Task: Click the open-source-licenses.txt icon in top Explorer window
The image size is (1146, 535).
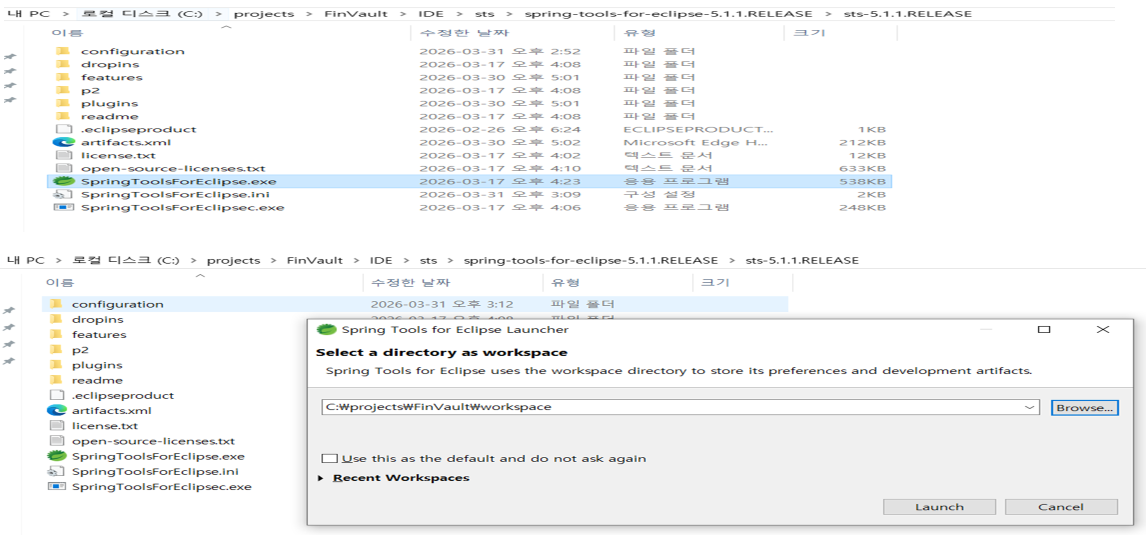Action: 64,169
